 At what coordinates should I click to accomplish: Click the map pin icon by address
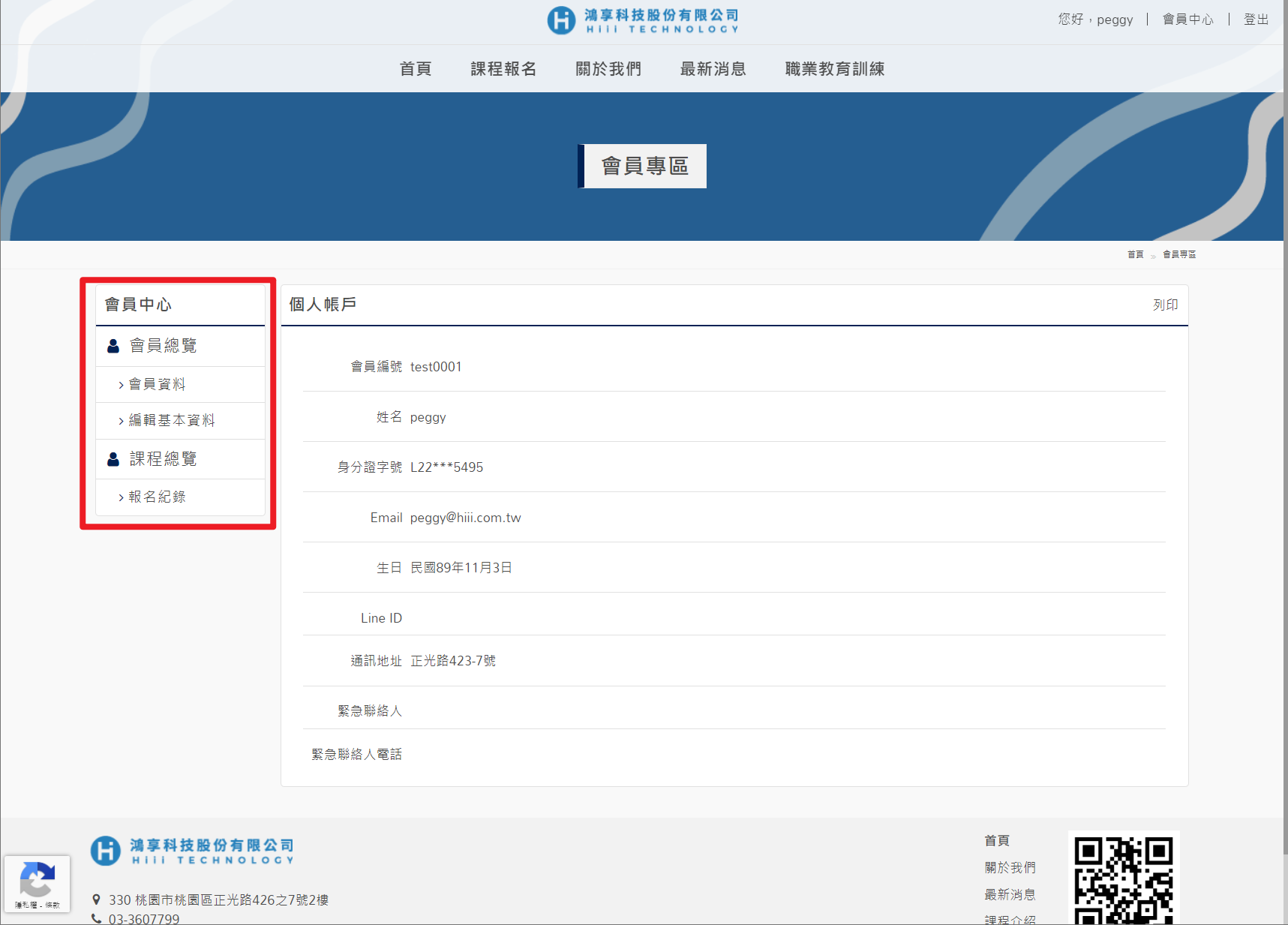96,899
